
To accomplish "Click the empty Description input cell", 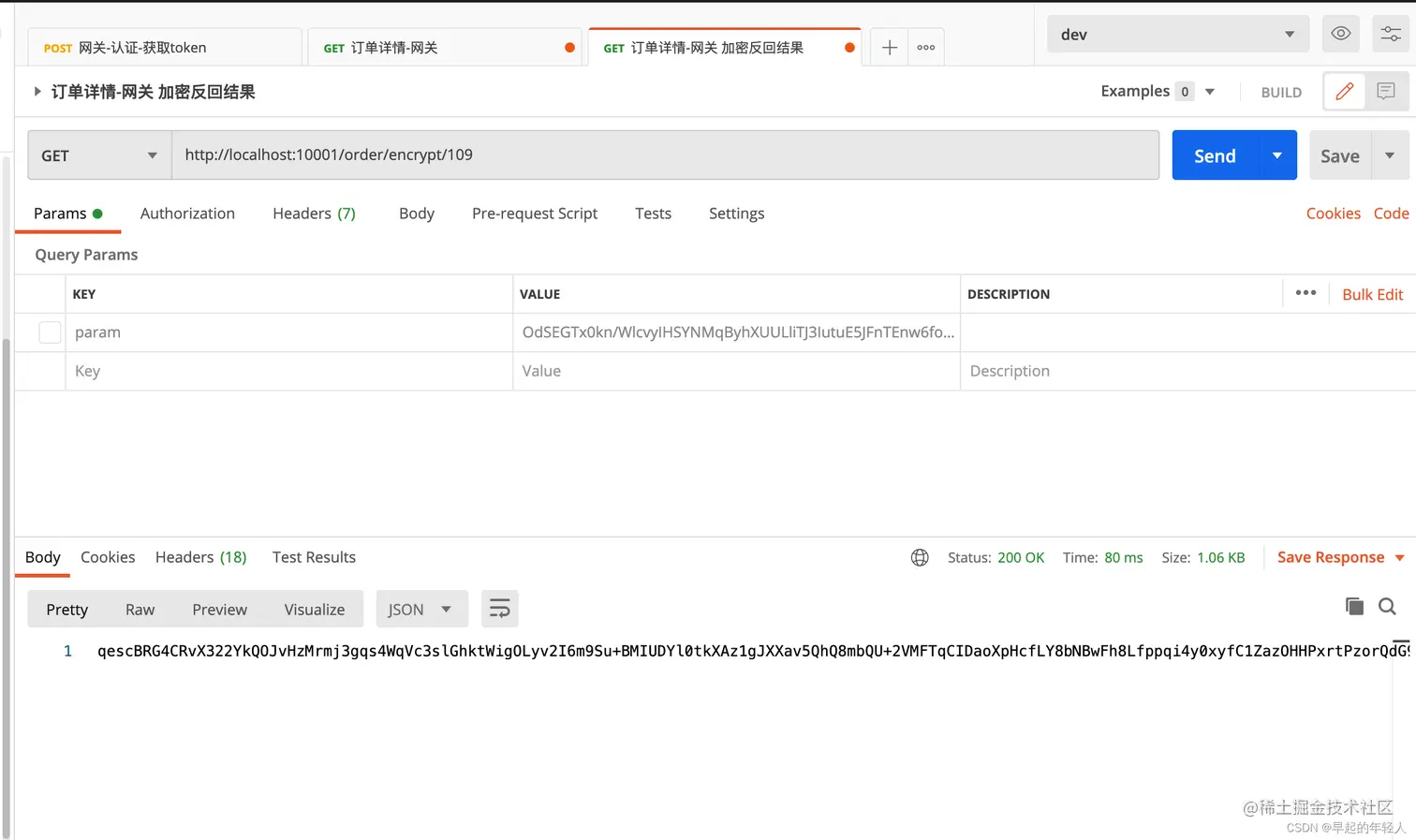I will (x=1187, y=371).
